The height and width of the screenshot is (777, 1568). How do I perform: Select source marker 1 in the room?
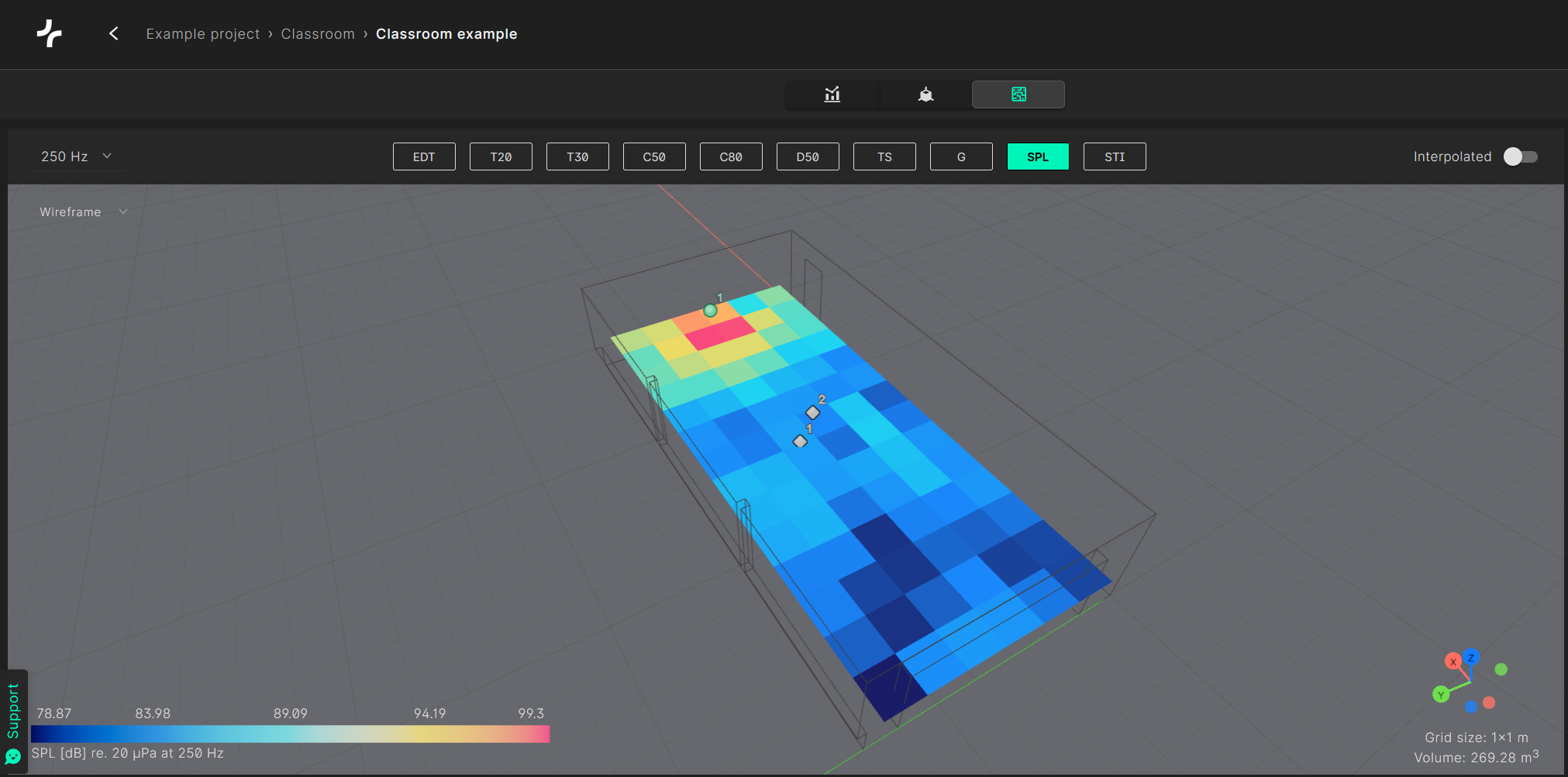point(710,311)
